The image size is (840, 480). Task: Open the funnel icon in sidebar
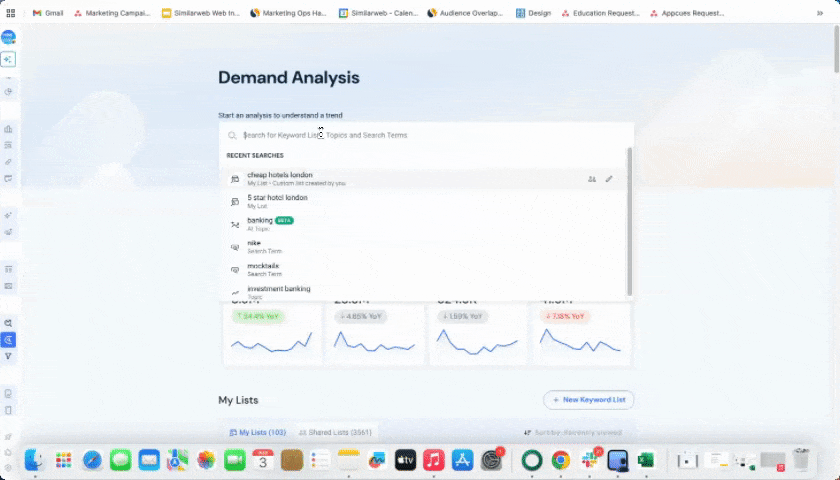click(x=8, y=356)
